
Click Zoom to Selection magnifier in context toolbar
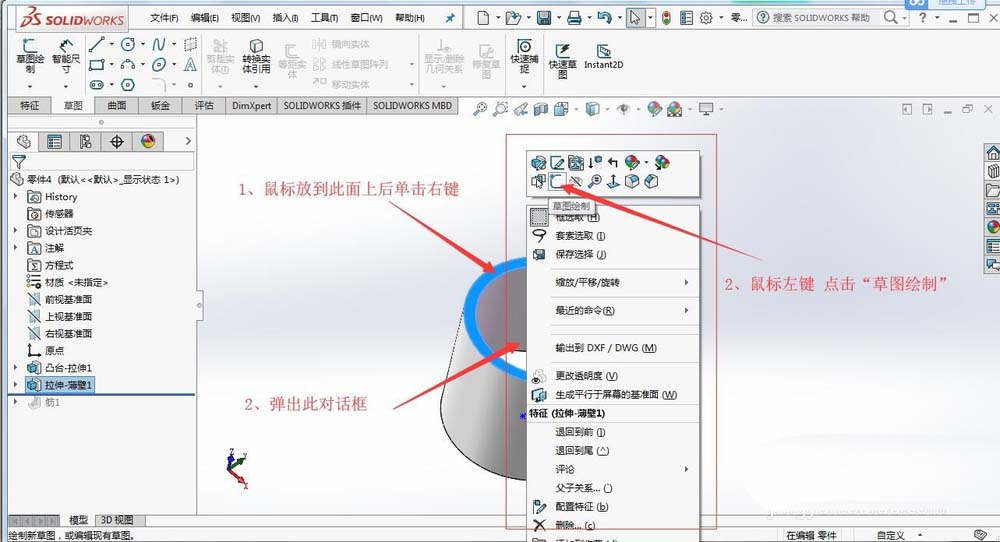[594, 181]
